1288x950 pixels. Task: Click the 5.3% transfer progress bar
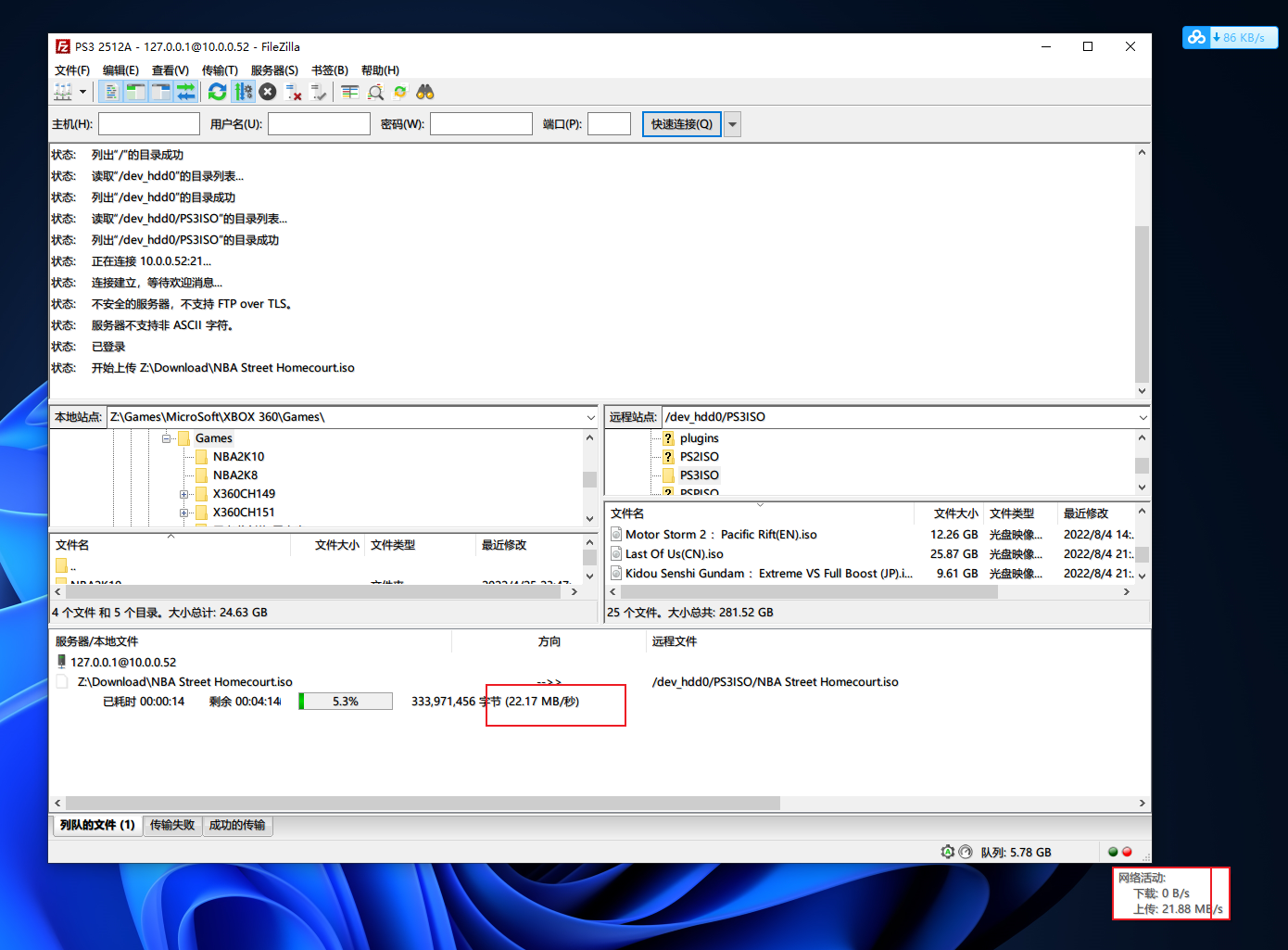(346, 702)
